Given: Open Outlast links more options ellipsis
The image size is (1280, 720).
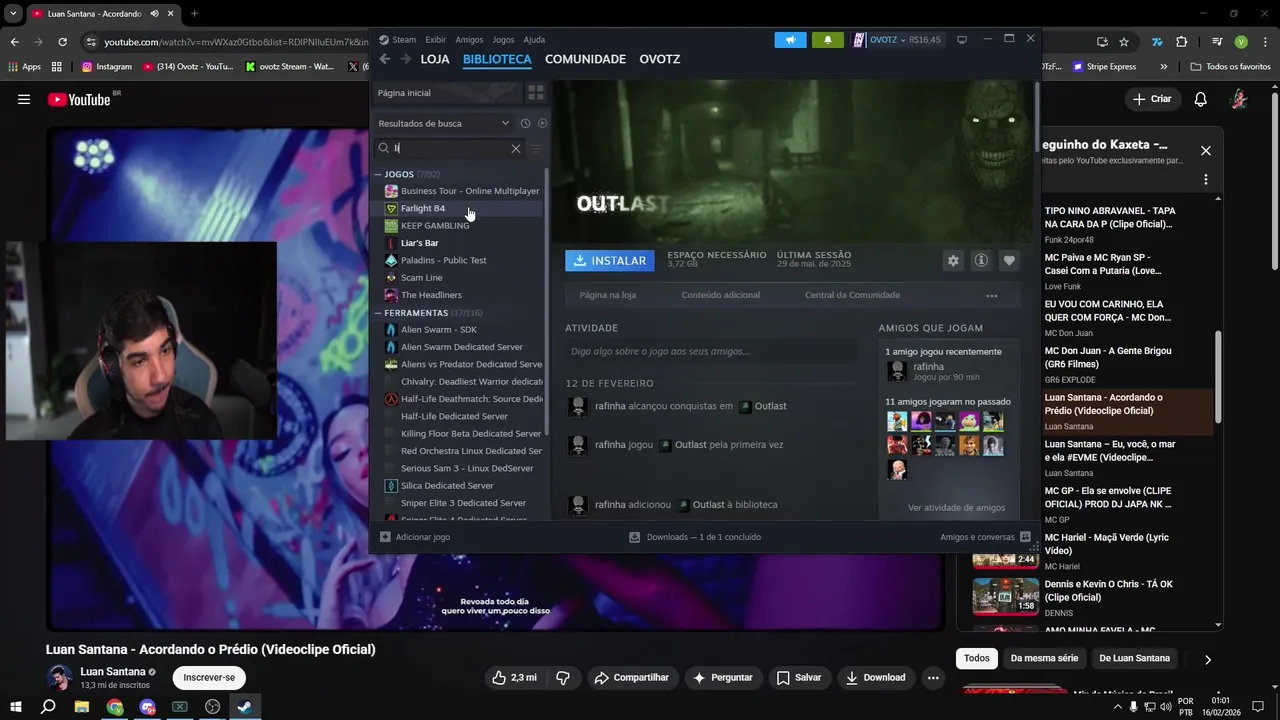Looking at the screenshot, I should [991, 295].
